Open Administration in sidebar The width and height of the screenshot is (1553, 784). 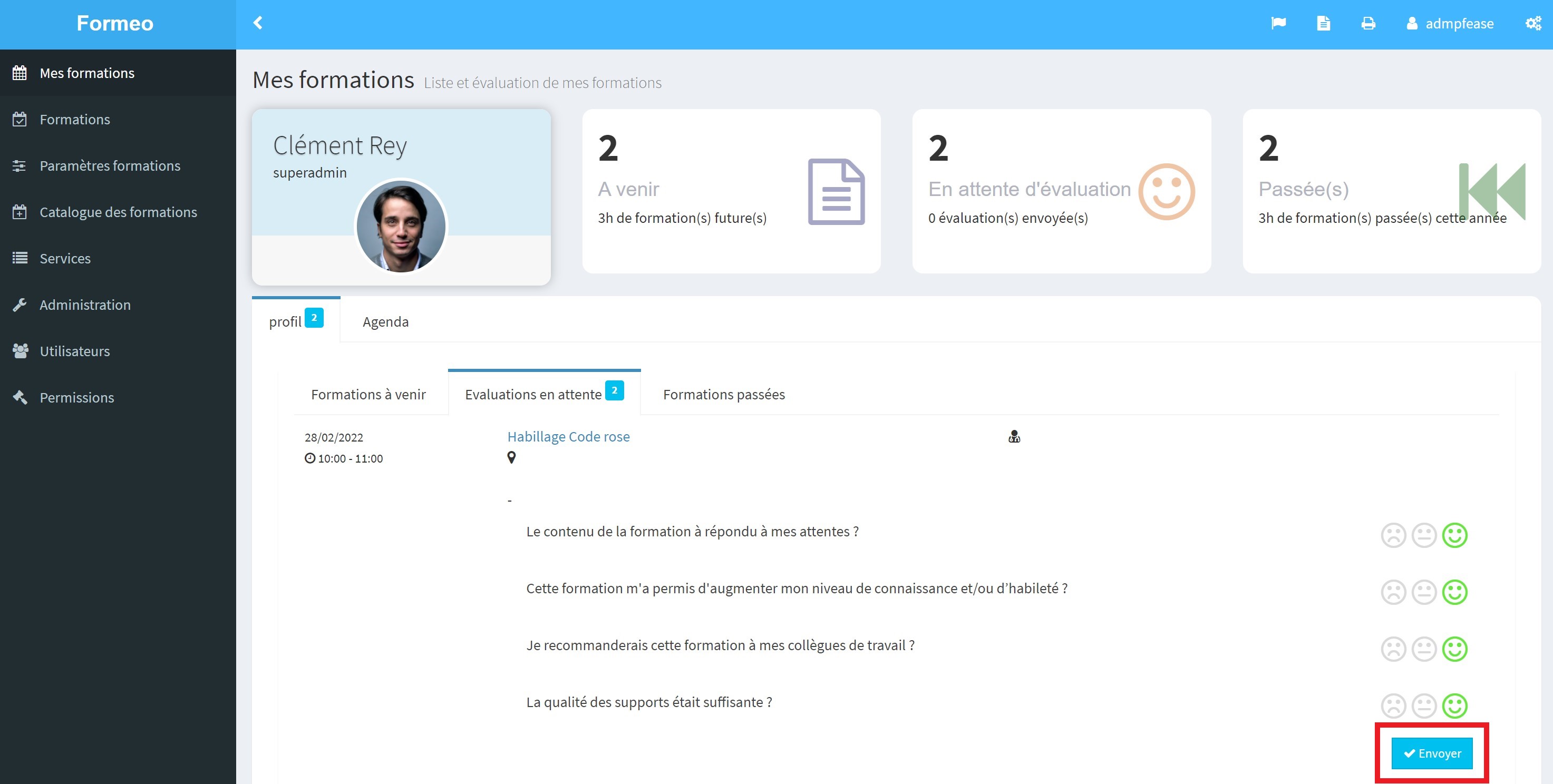point(118,305)
